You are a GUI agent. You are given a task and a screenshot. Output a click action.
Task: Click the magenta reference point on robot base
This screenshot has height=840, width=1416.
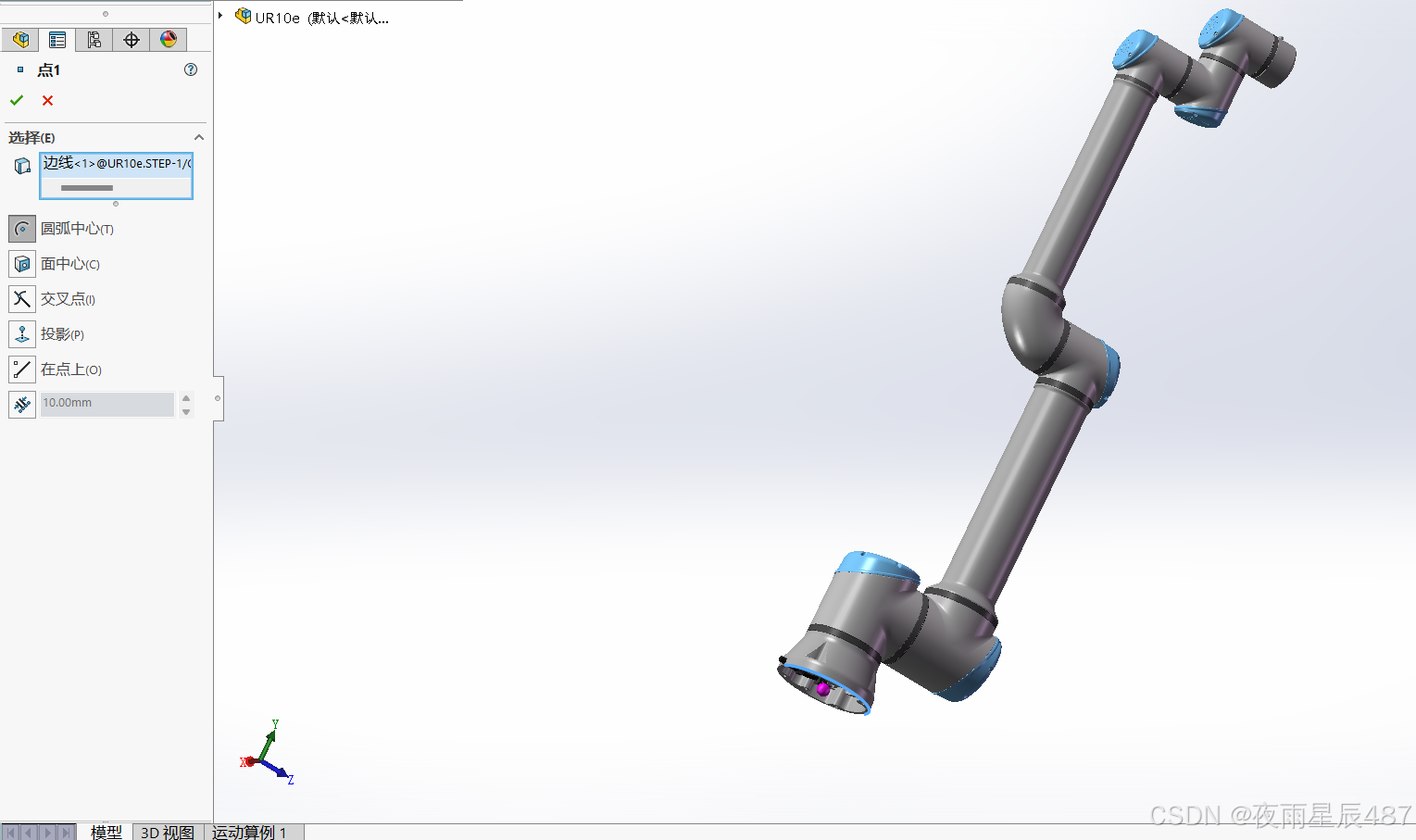pos(822,688)
